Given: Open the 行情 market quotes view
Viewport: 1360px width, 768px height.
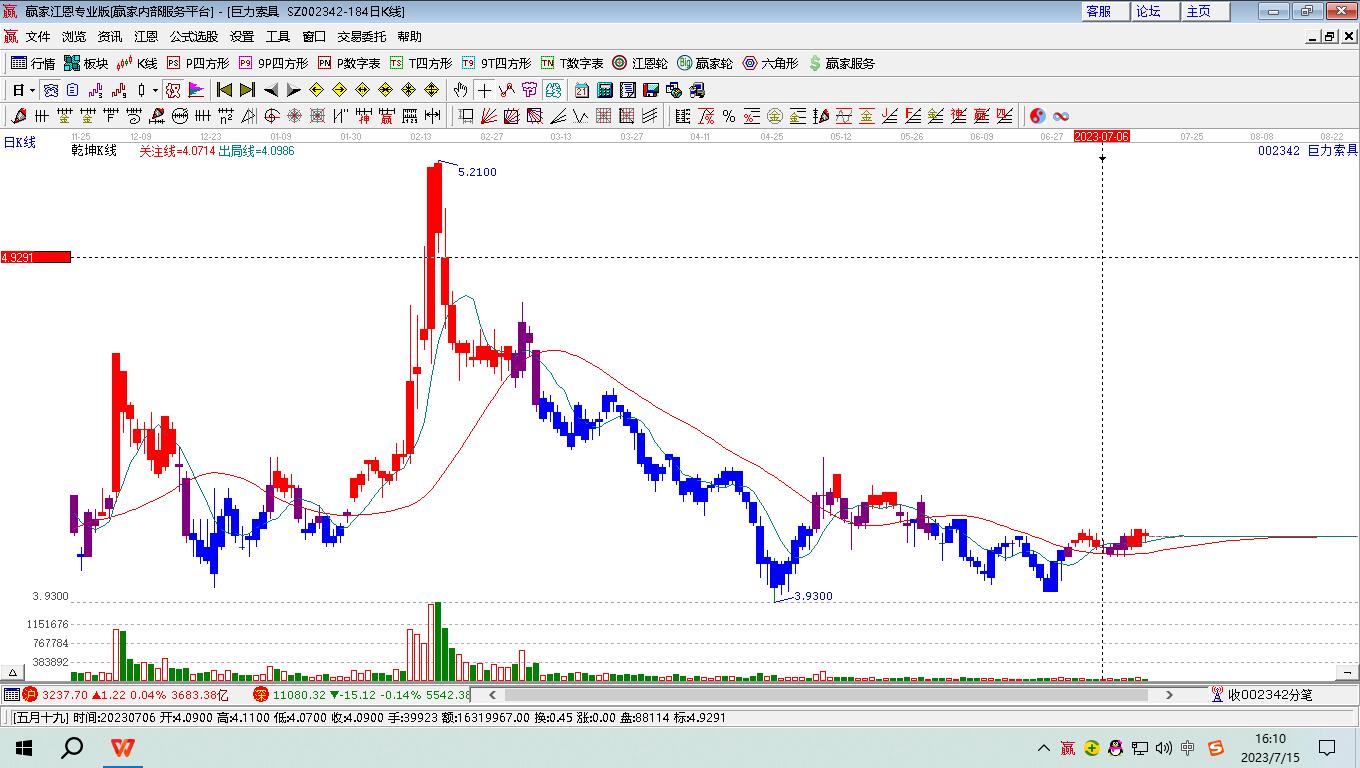Looking at the screenshot, I should tap(33, 63).
